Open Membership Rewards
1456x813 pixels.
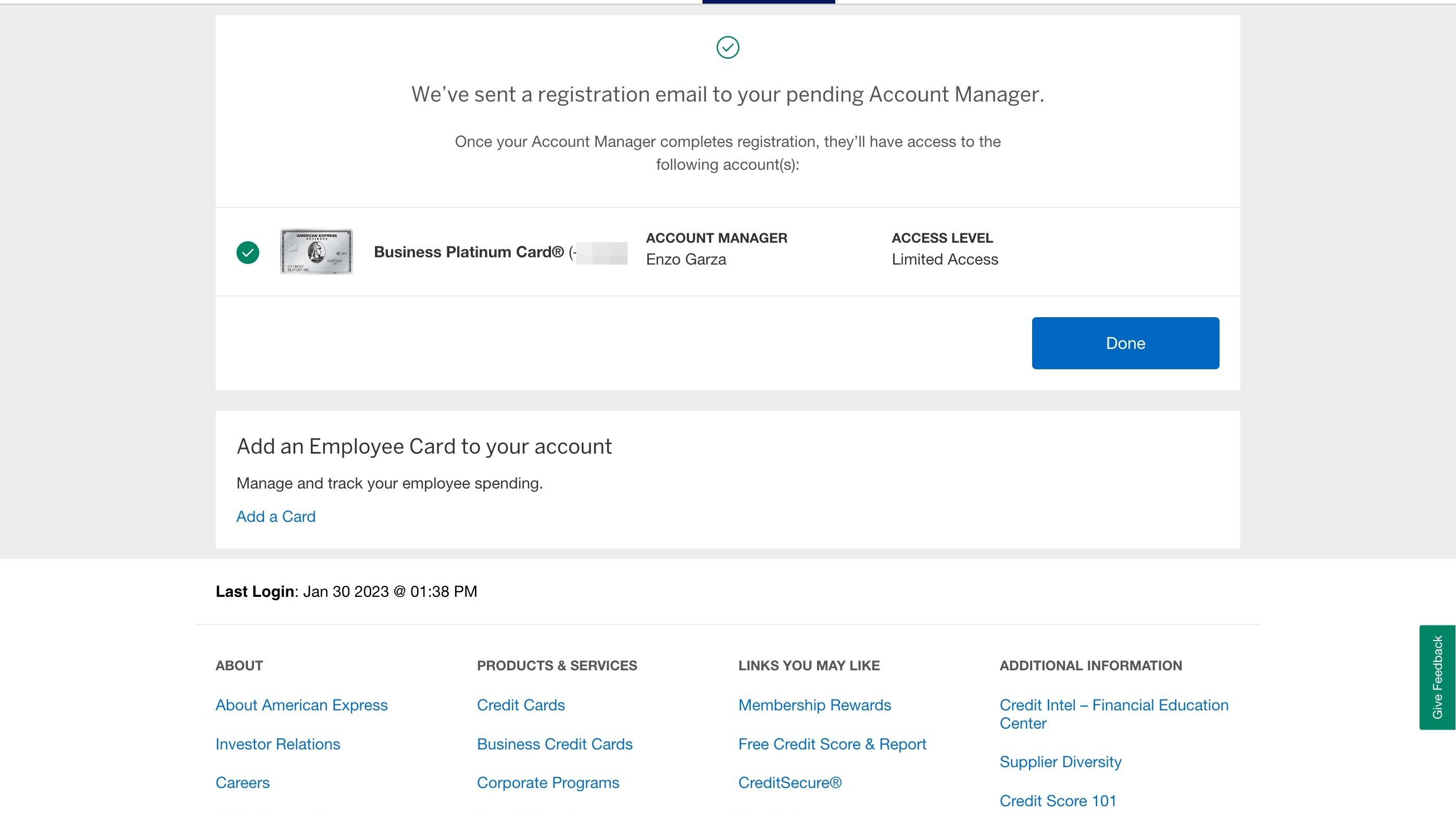[814, 705]
